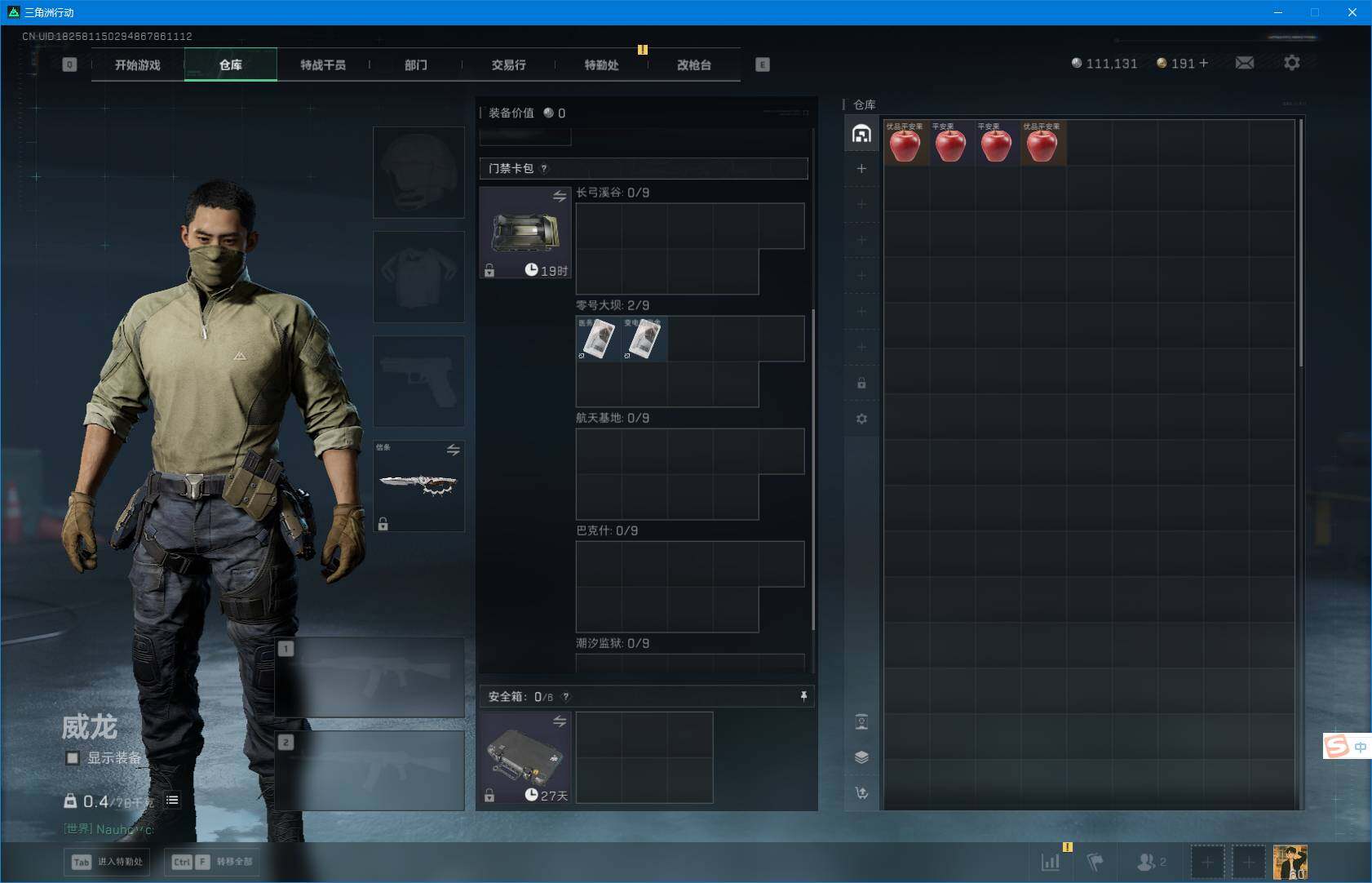Click the help question mark next to 安全箱
Screen dimensions: 1372x883
click(566, 697)
